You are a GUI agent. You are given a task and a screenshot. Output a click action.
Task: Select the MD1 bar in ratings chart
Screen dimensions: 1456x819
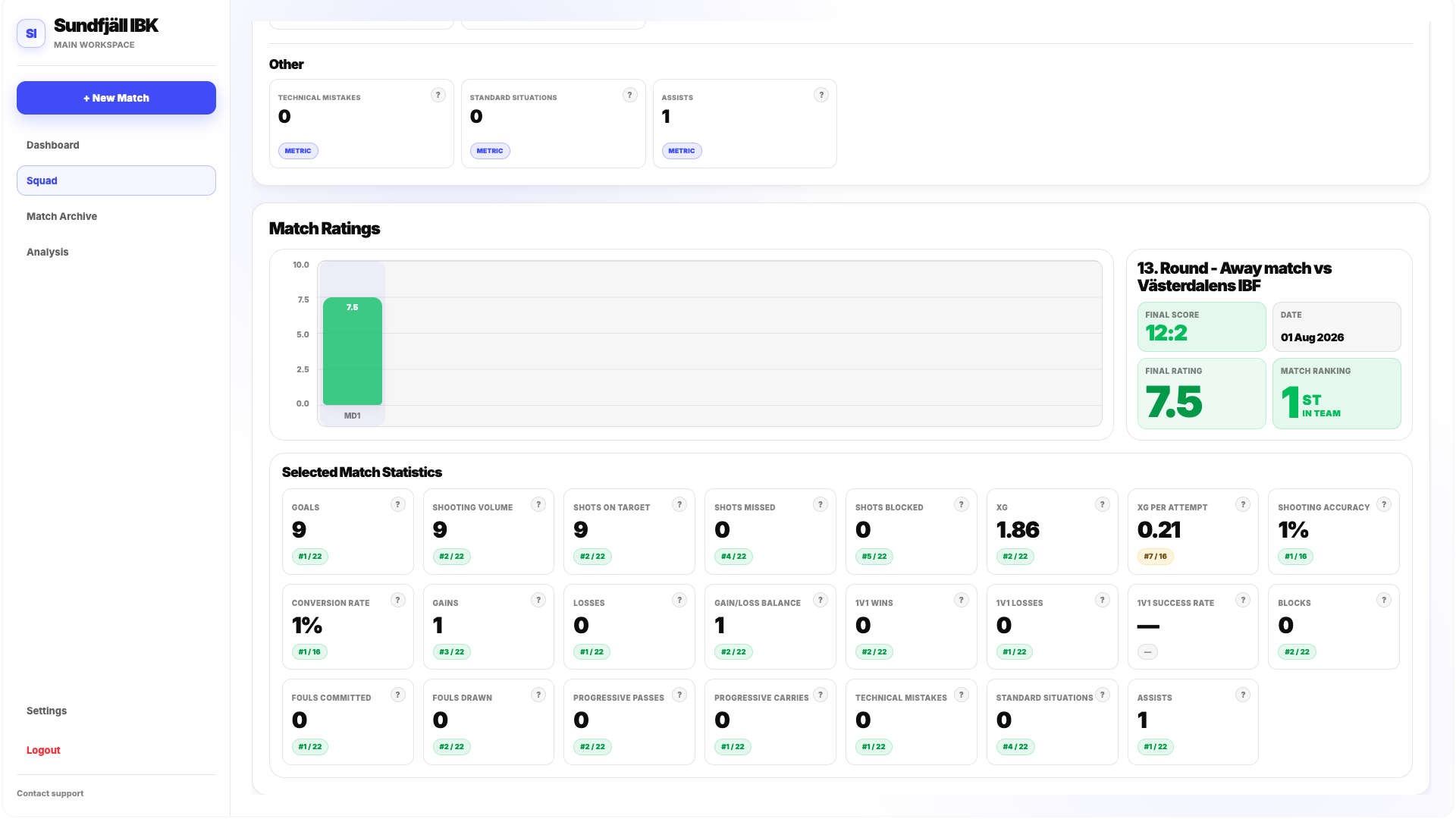tap(353, 351)
